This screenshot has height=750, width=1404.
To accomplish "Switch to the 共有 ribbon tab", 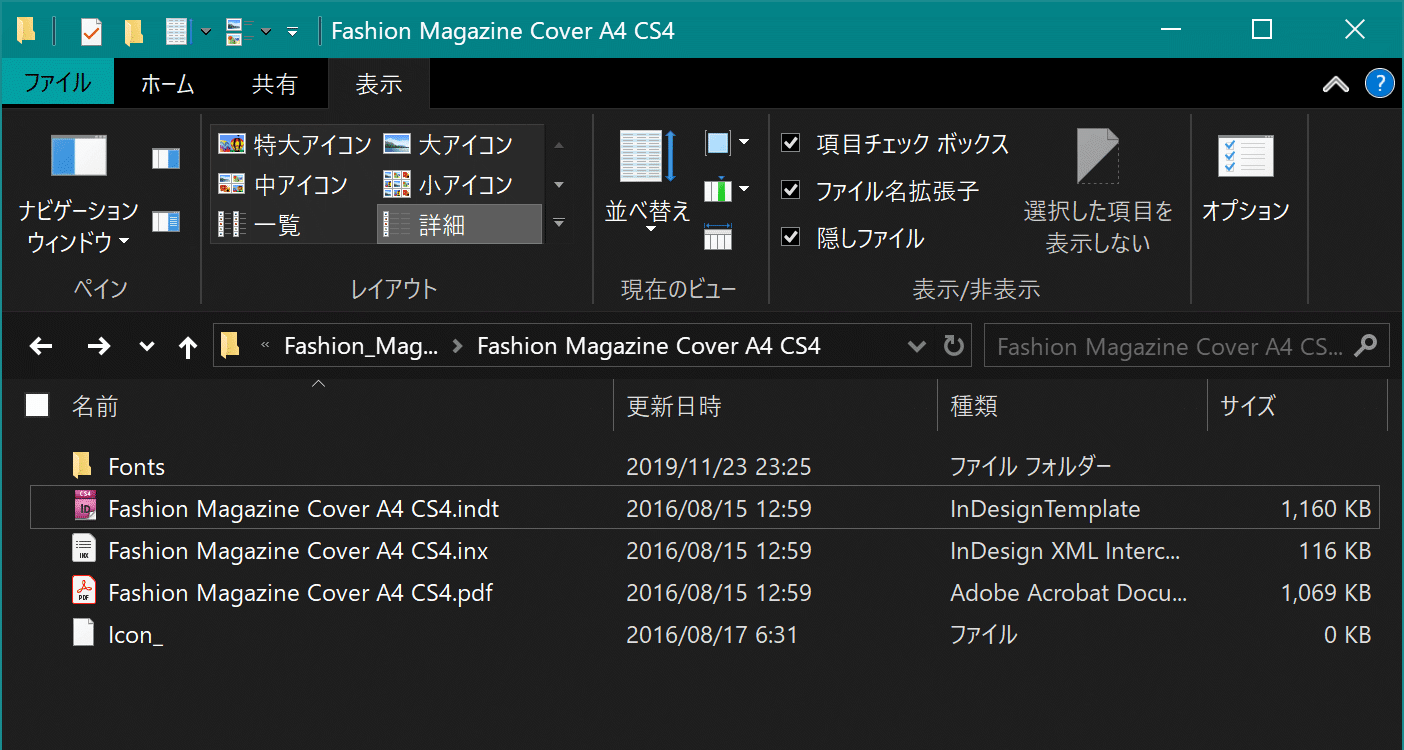I will pos(274,85).
